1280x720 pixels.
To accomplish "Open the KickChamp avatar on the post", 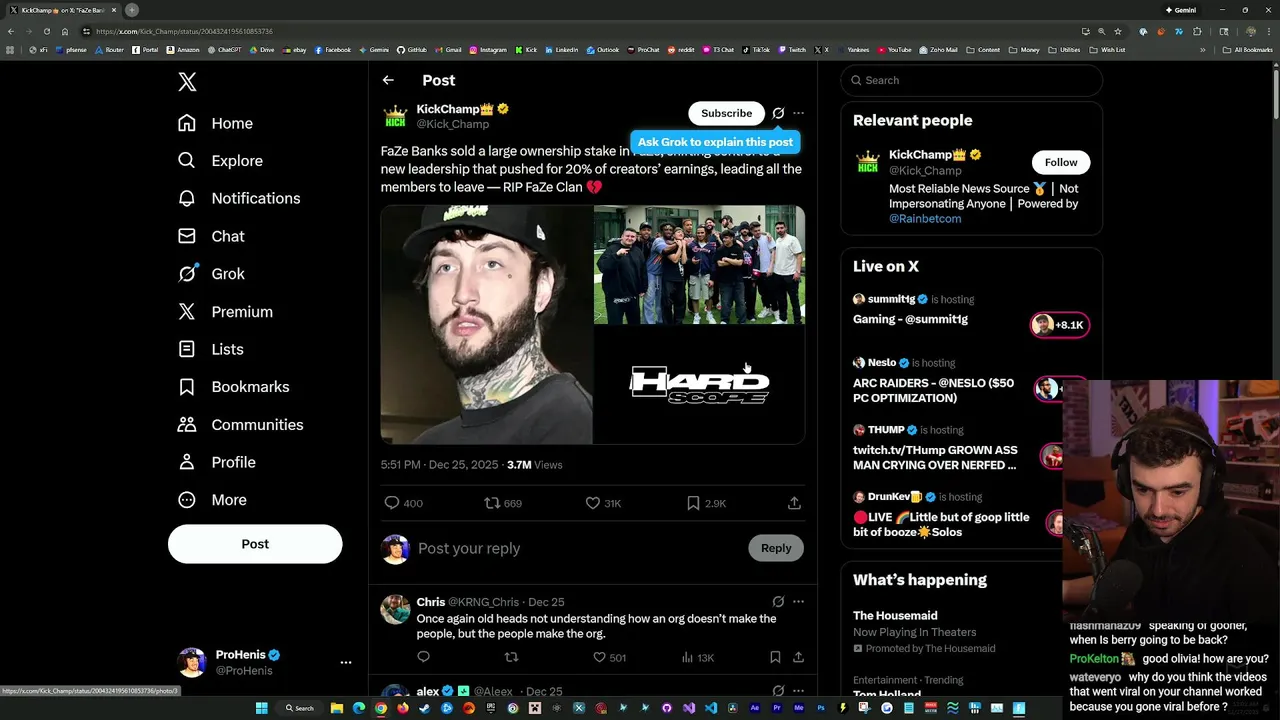I will tap(395, 116).
